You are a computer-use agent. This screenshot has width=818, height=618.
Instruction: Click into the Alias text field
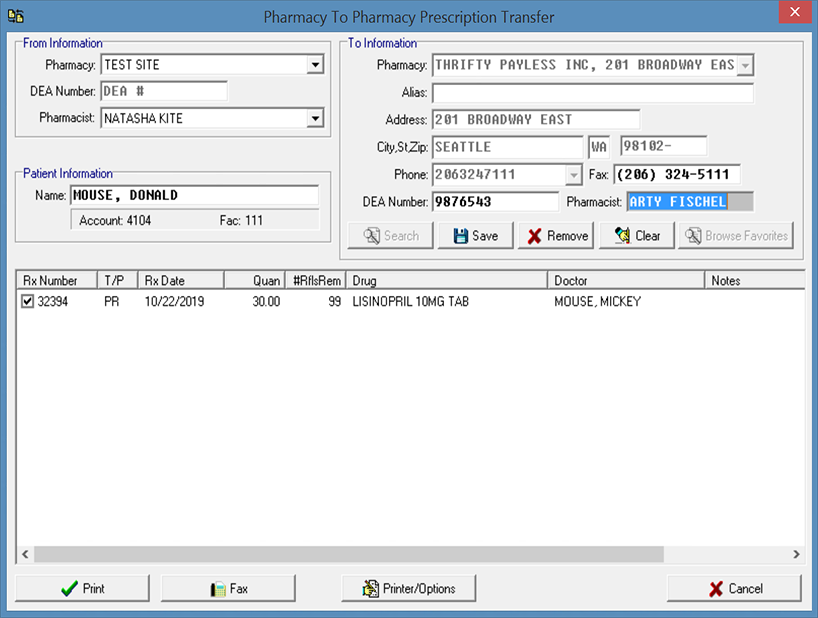pos(592,93)
